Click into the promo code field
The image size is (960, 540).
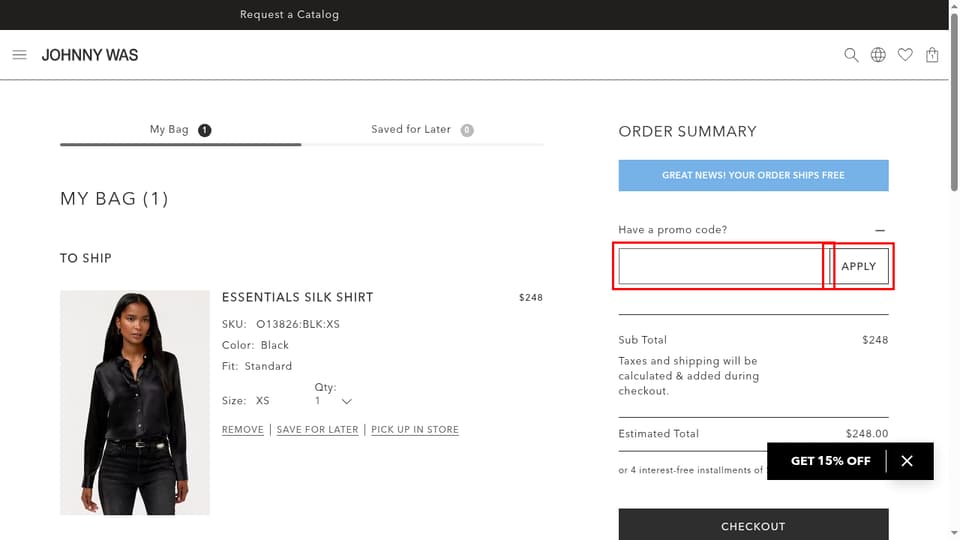click(x=724, y=266)
